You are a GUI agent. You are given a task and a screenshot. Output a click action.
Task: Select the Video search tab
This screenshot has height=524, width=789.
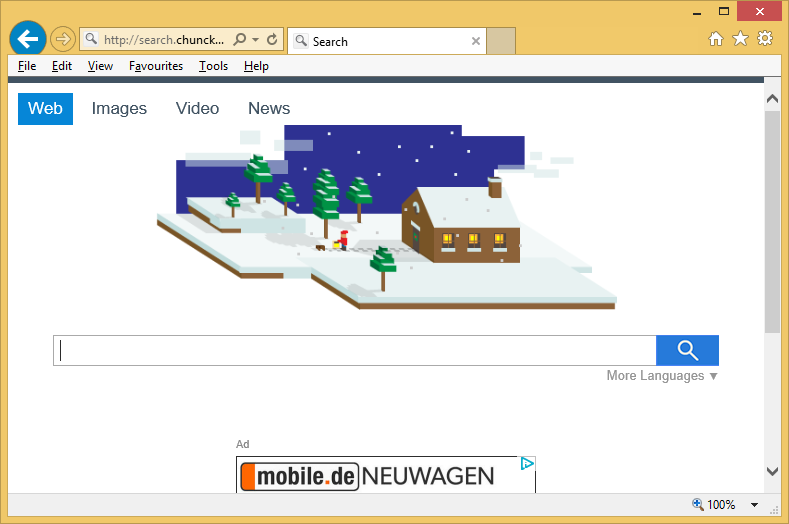(197, 109)
